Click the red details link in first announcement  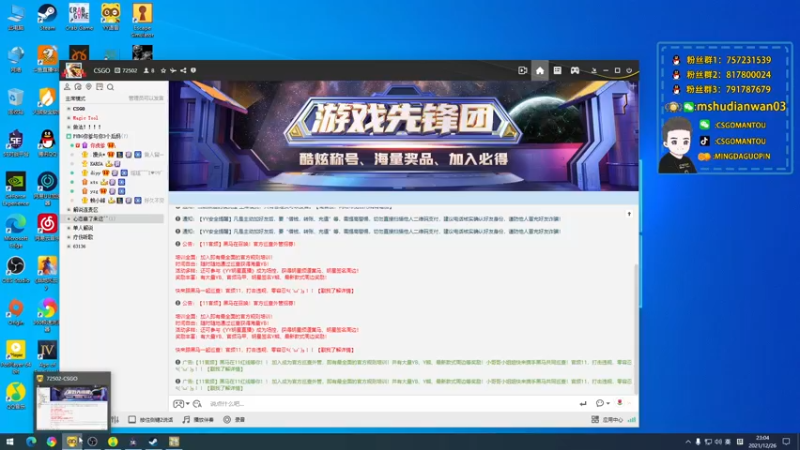click(336, 291)
